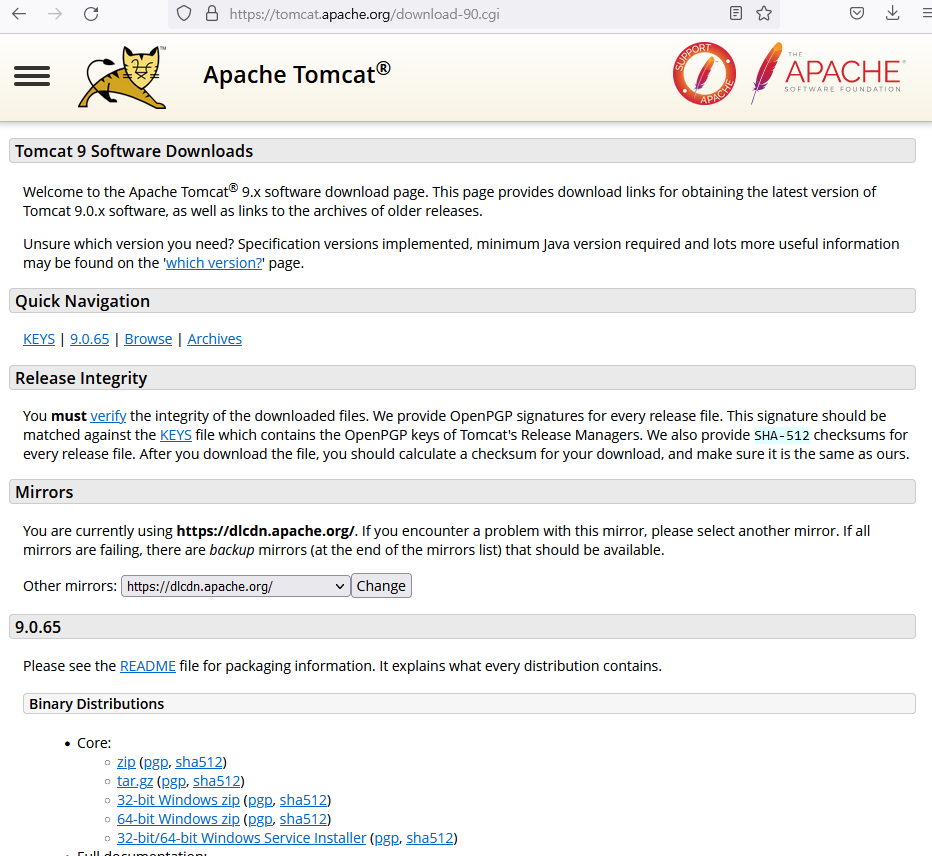Click the 'SHA-512' code text

(x=782, y=435)
